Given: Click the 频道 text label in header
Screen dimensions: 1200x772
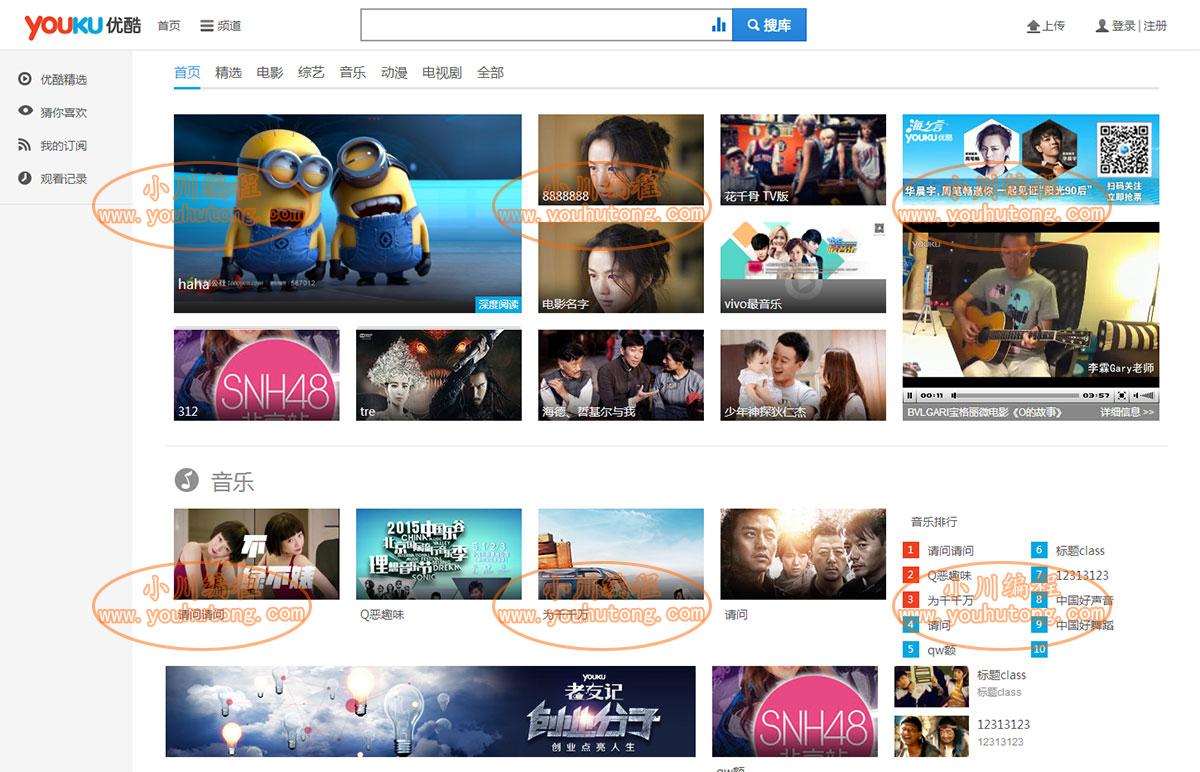Looking at the screenshot, I should tap(229, 26).
